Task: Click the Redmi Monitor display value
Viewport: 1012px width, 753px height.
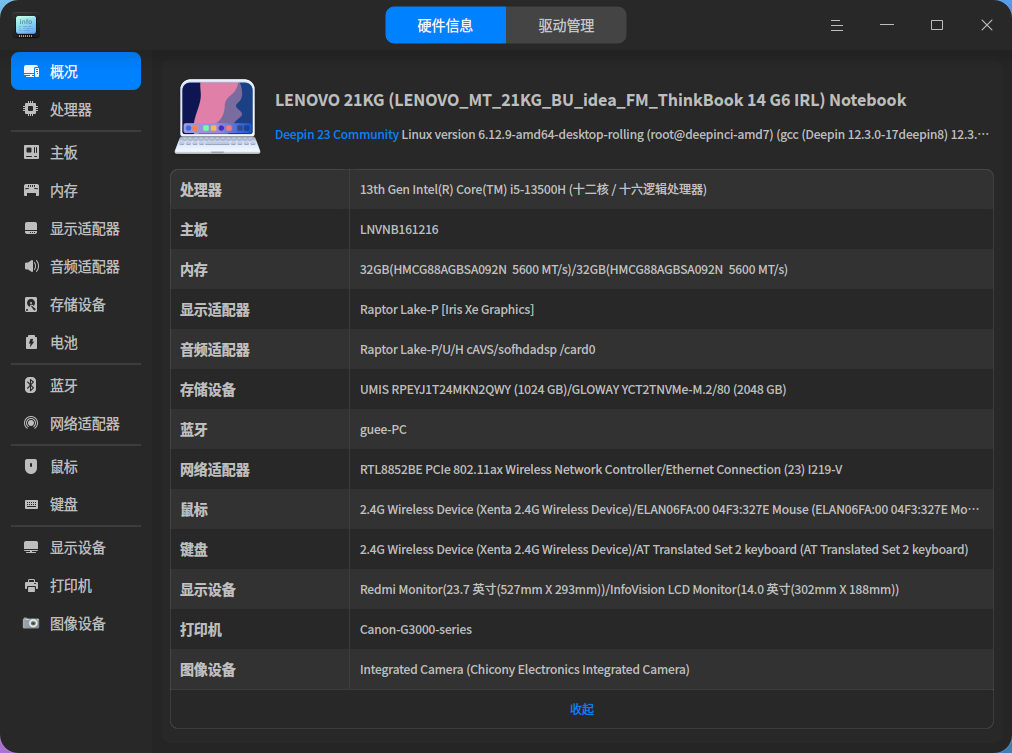Action: (x=629, y=589)
